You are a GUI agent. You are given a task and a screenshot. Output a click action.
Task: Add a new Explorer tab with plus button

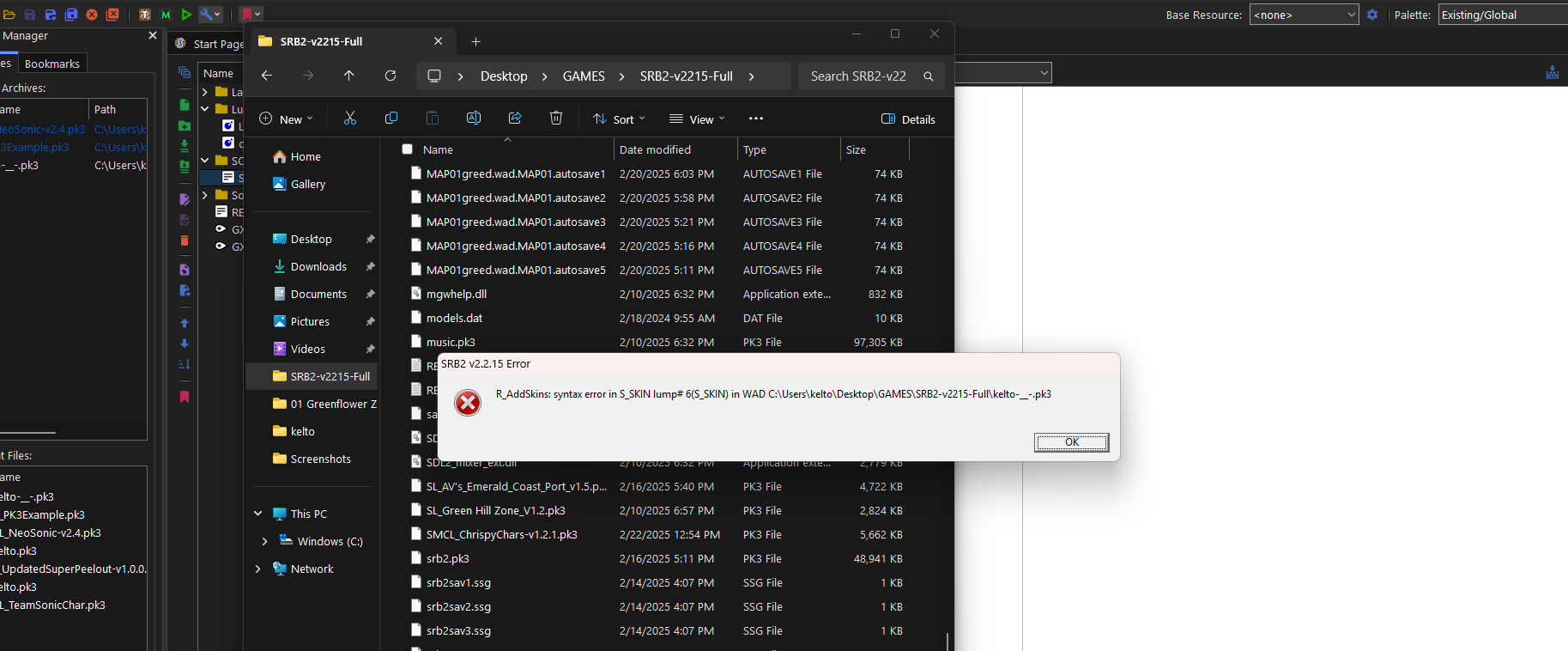[x=476, y=41]
